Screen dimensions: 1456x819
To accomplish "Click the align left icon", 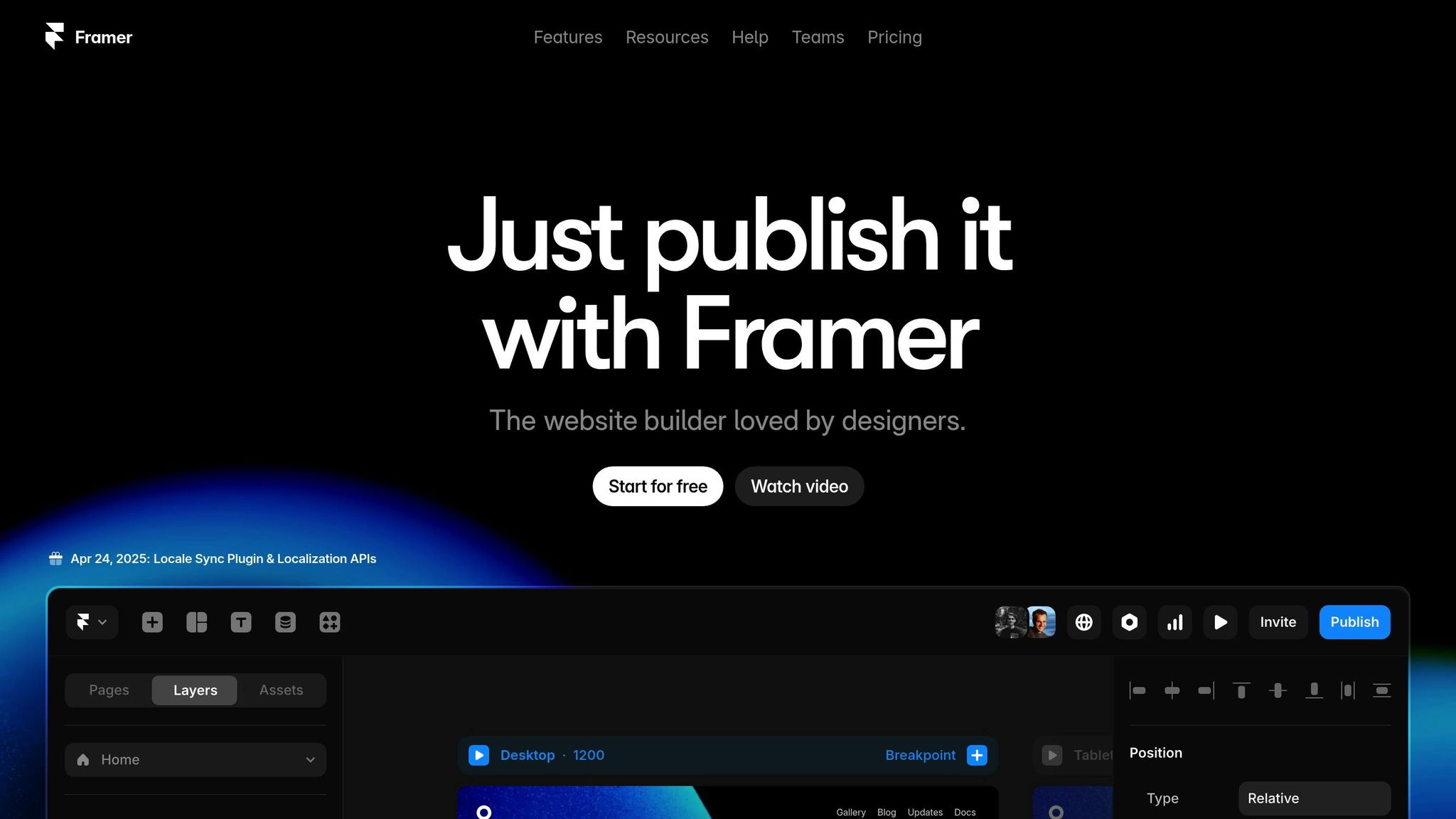I will pos(1137,690).
